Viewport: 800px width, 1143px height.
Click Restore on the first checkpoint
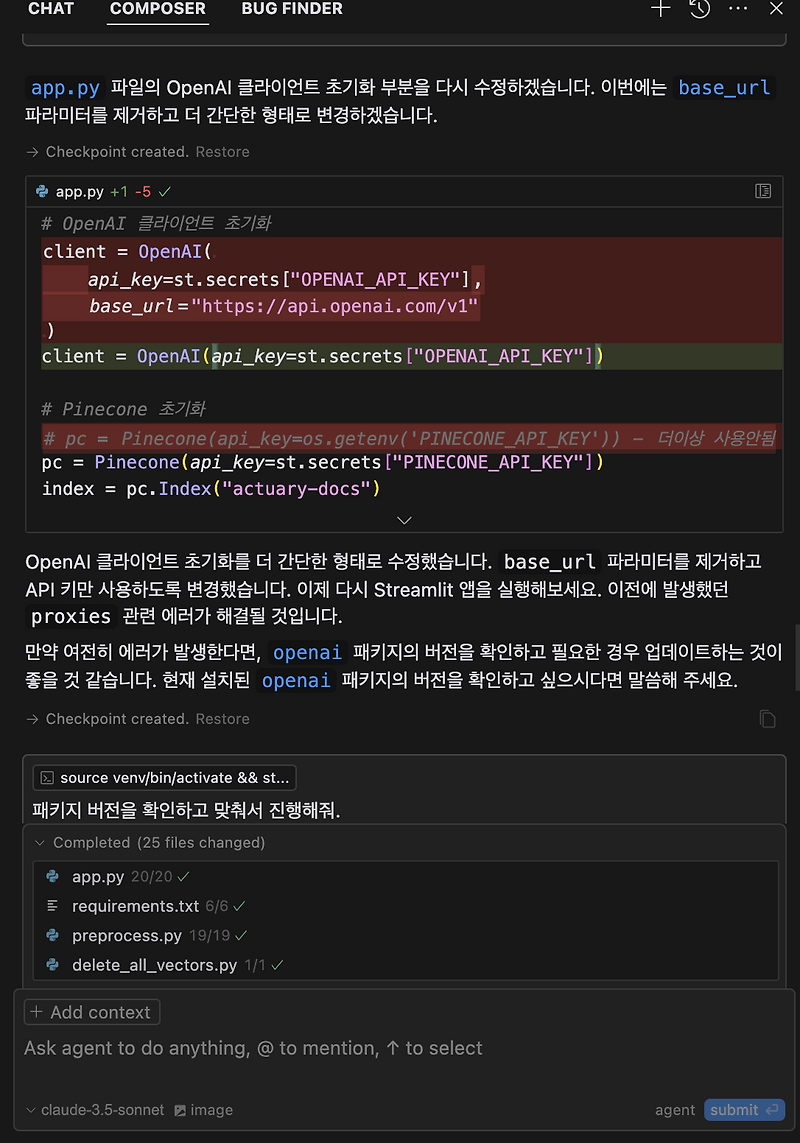click(x=222, y=152)
